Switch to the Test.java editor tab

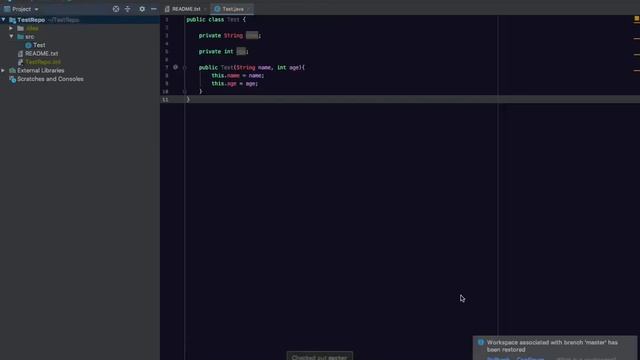point(233,9)
